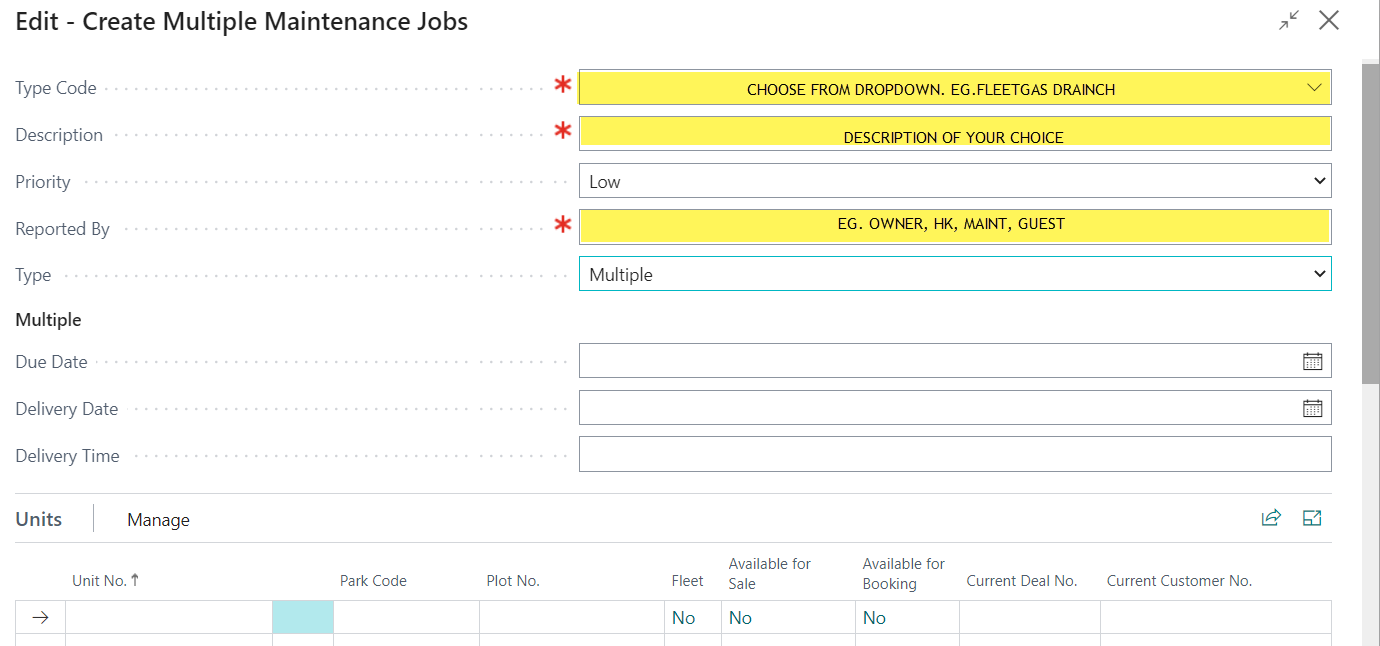
Task: Click the Park Code column header
Action: (x=373, y=581)
